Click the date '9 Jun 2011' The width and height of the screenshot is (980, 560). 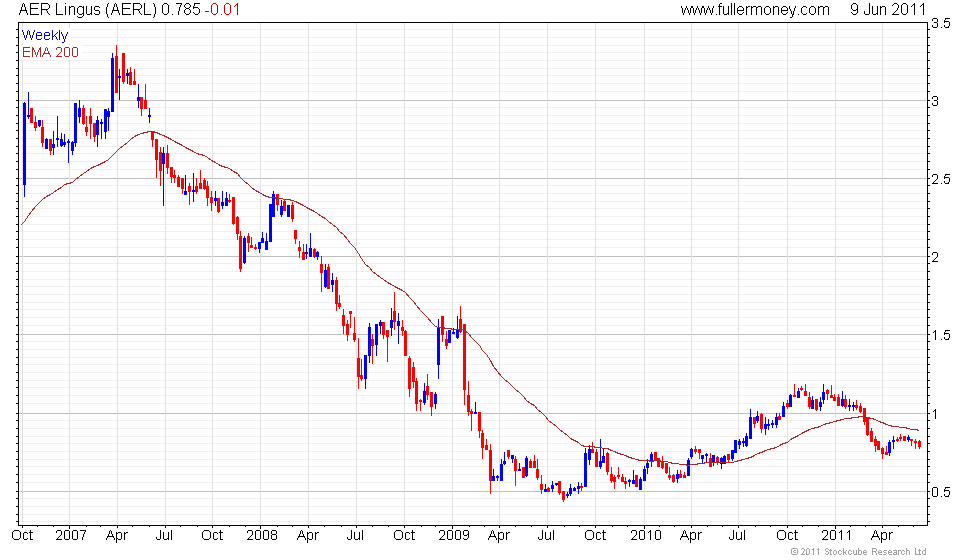pos(887,9)
